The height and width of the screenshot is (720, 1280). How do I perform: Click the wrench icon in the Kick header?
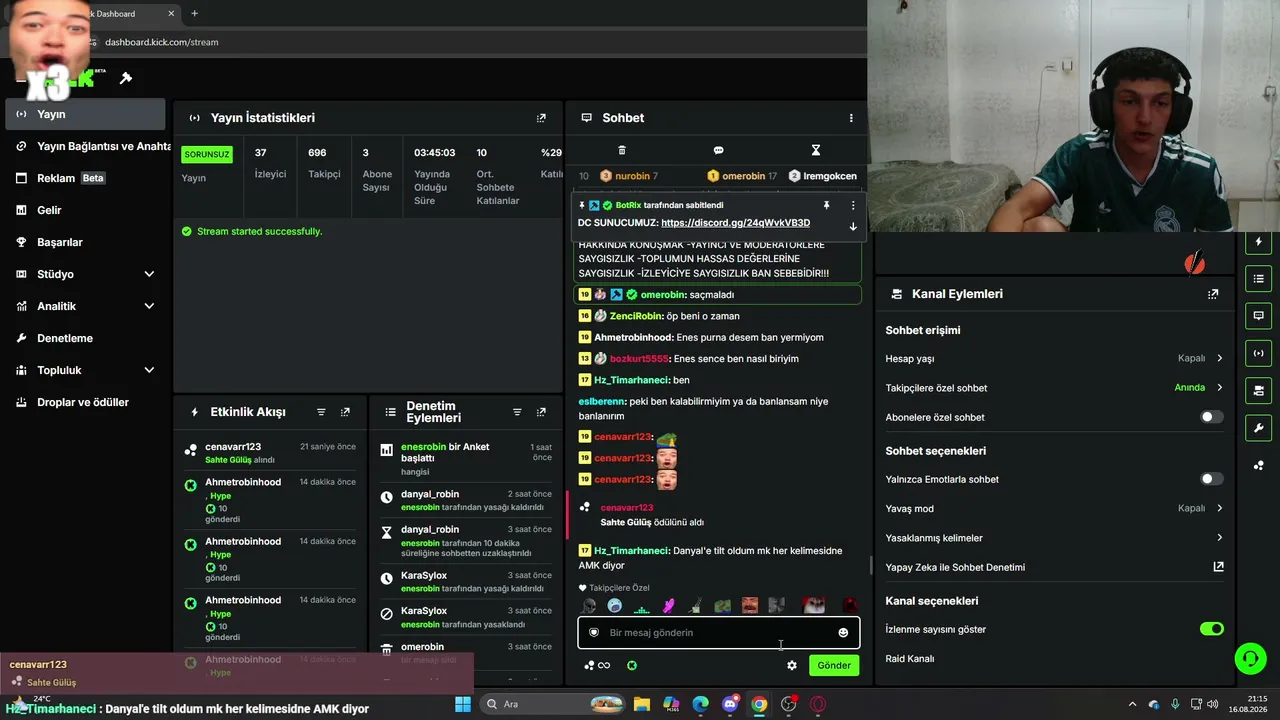(x=126, y=78)
